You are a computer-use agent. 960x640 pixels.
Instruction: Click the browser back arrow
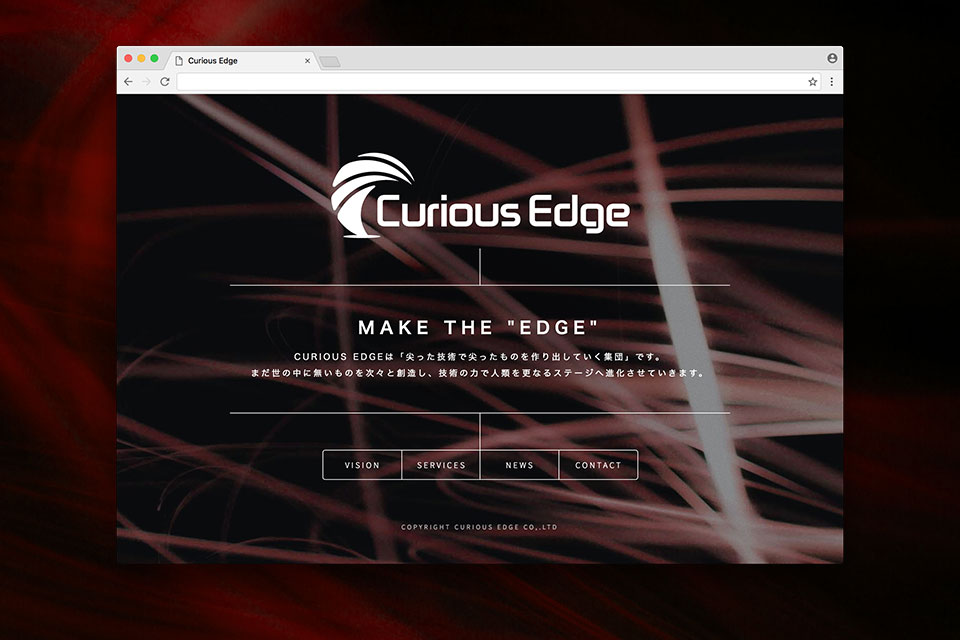128,81
